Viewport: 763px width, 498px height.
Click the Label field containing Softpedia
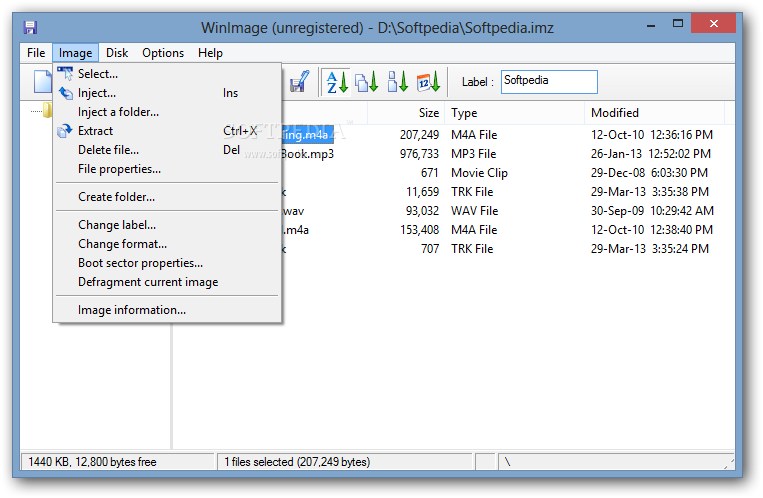pyautogui.click(x=549, y=81)
